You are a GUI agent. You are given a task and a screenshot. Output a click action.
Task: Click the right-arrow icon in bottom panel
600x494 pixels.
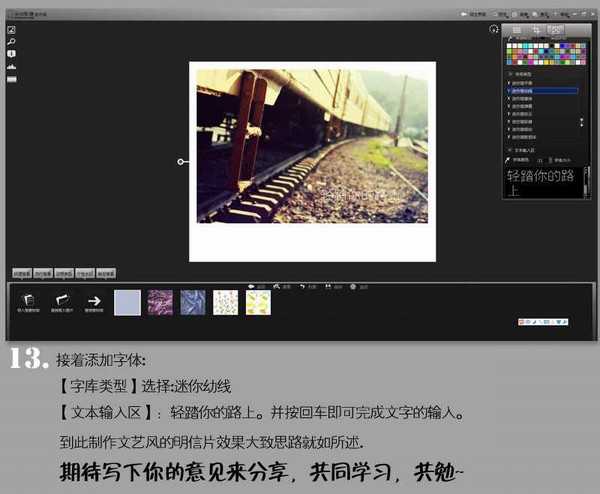(94, 299)
